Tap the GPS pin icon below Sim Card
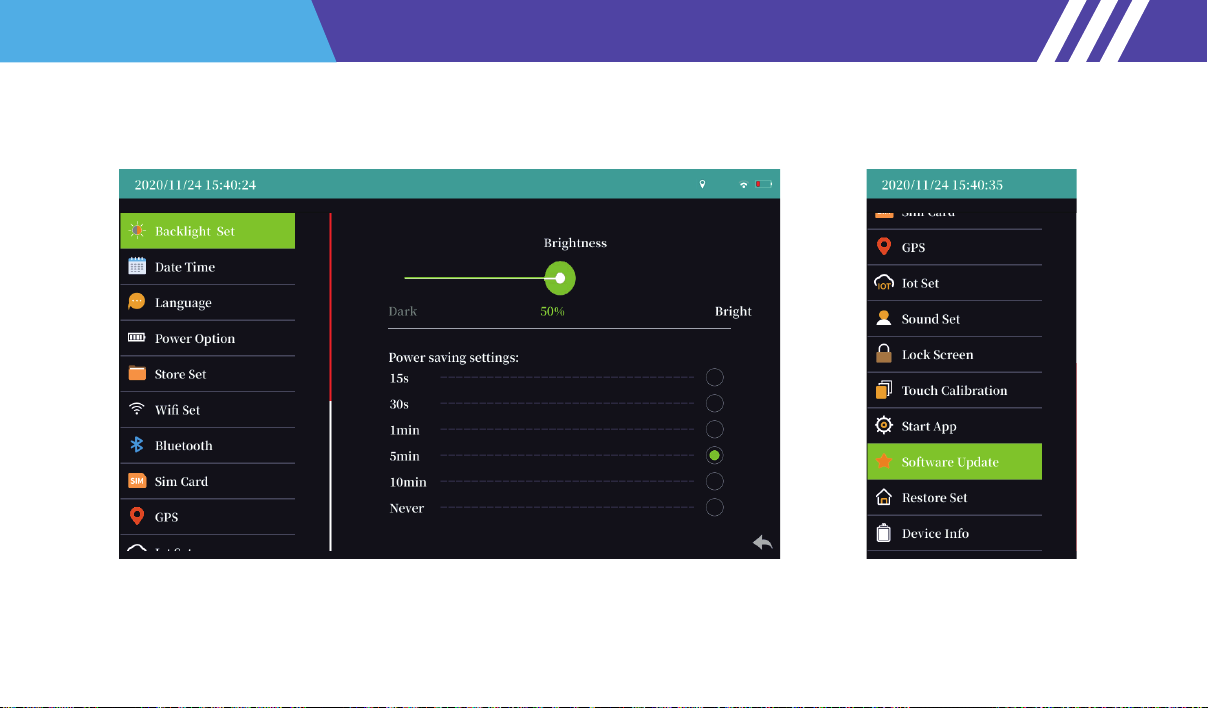Image resolution: width=1208 pixels, height=708 pixels. [137, 517]
